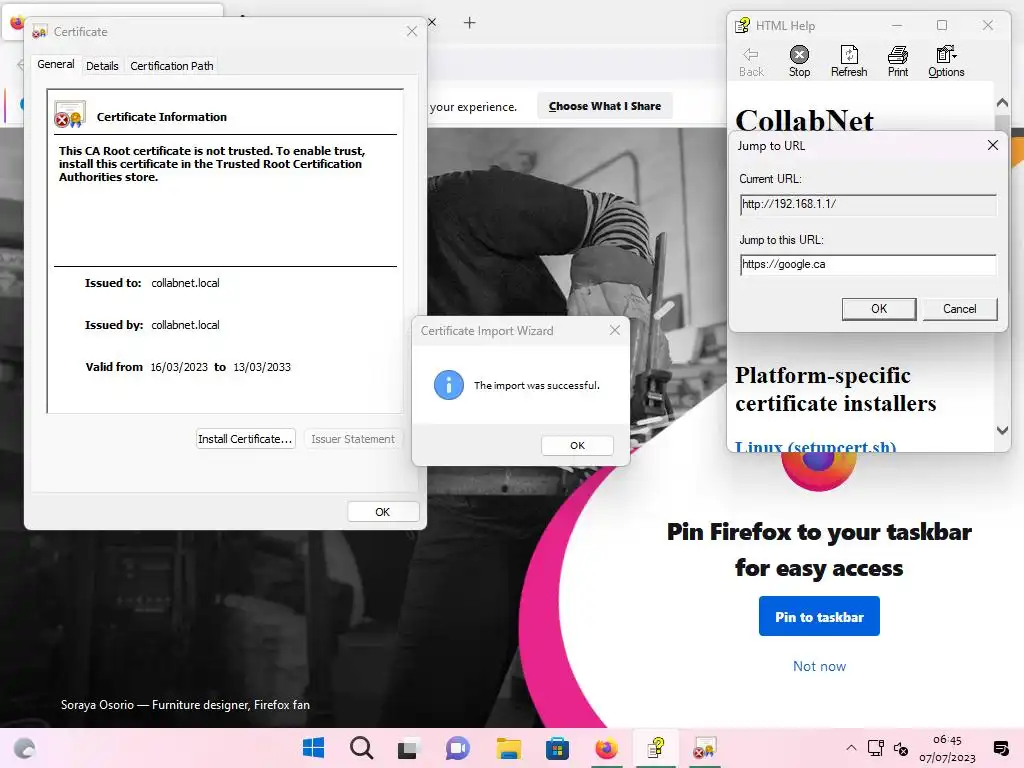1024x768 pixels.
Task: Switch to Firefox on the taskbar
Action: [606, 748]
